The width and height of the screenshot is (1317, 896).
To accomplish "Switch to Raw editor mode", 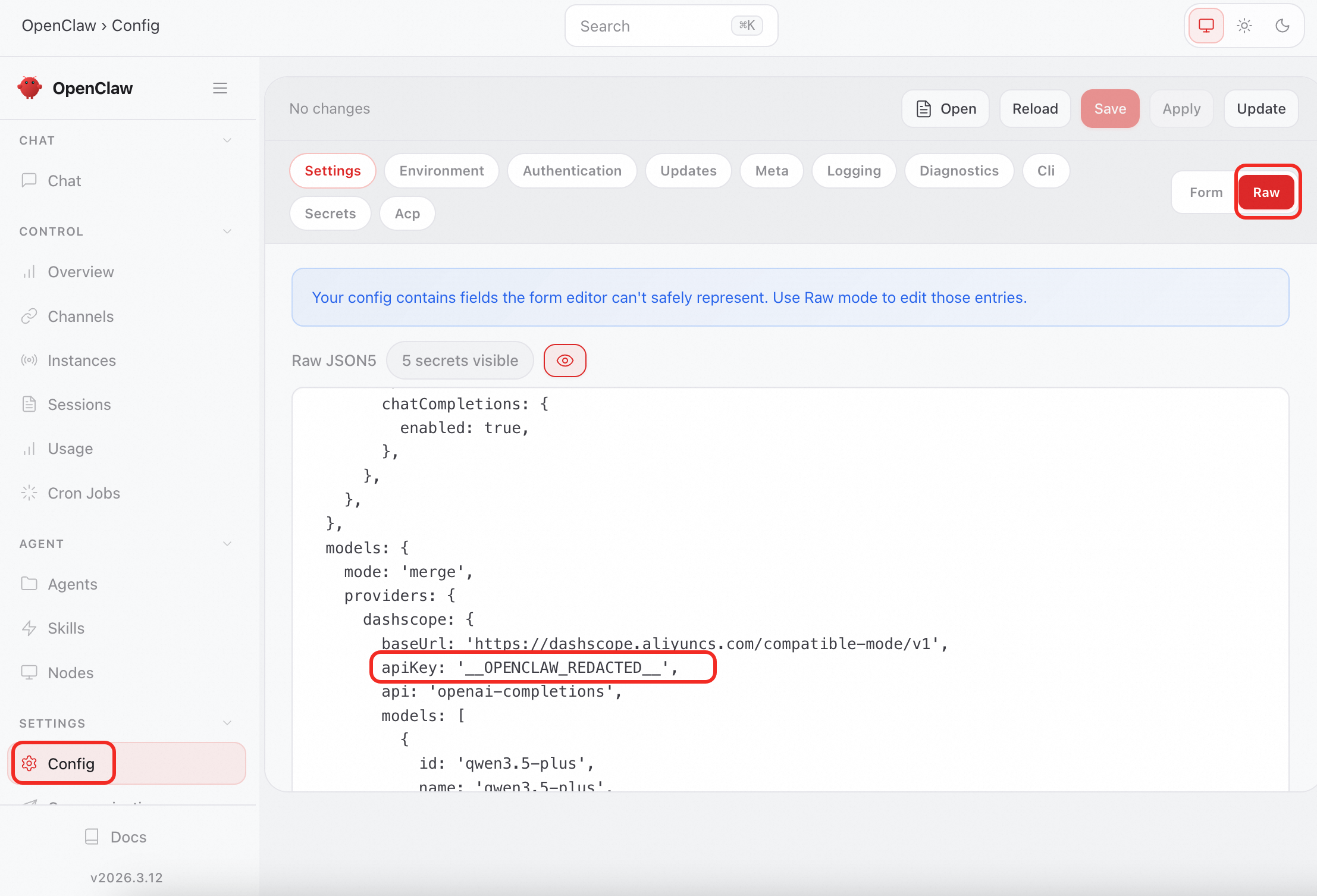I will [1266, 192].
